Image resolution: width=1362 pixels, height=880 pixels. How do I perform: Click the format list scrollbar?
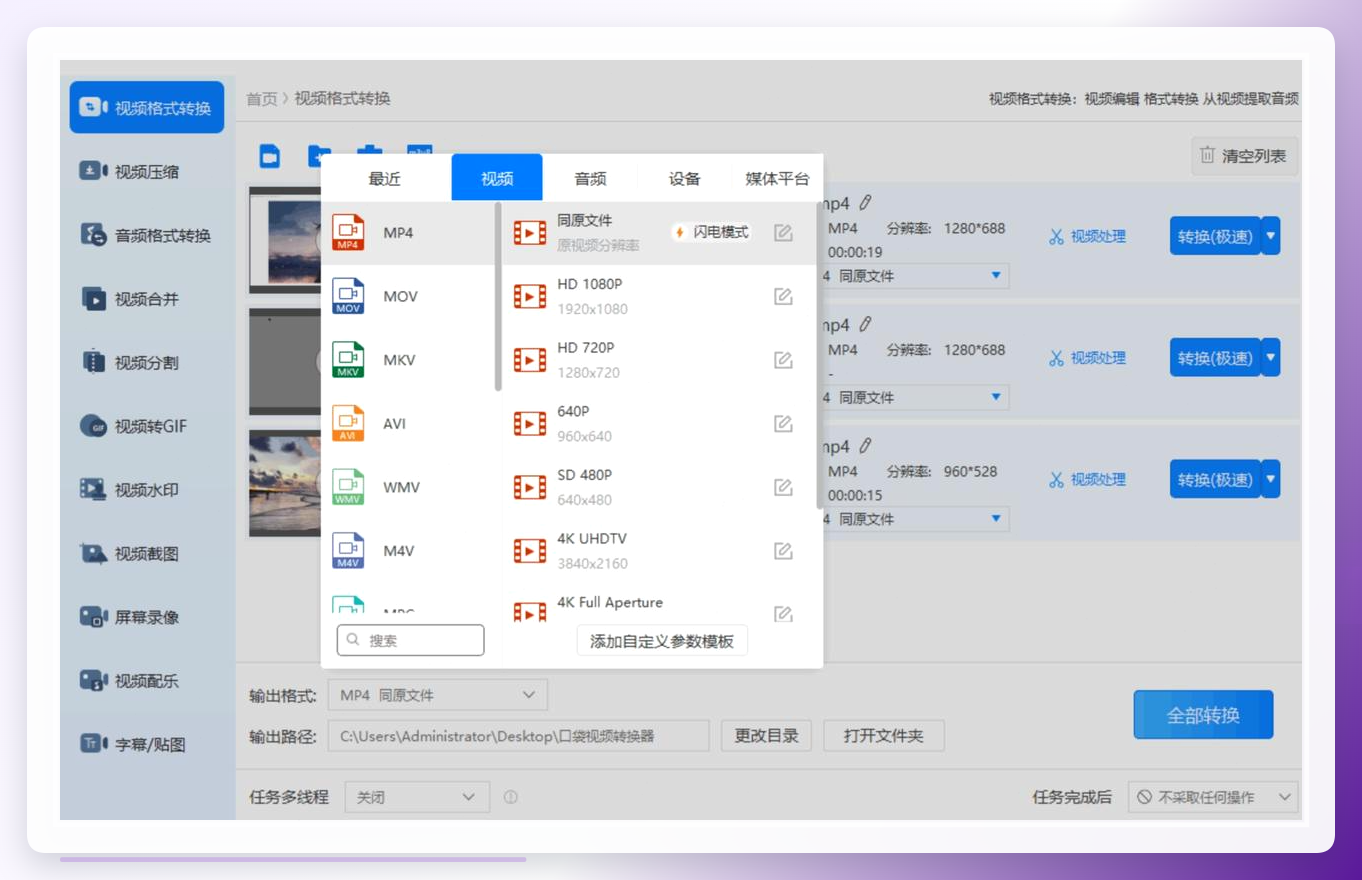pos(498,297)
